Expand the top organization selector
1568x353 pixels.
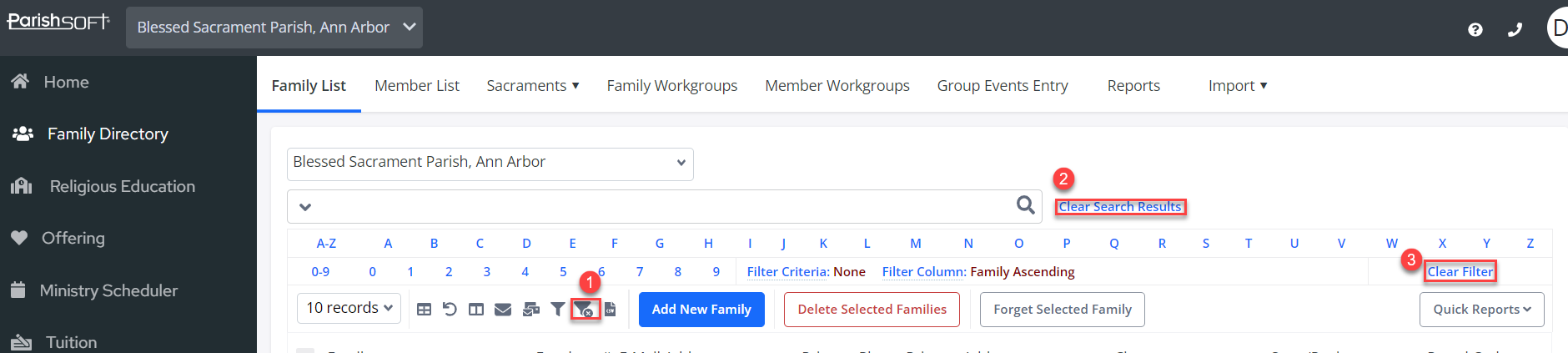point(274,28)
